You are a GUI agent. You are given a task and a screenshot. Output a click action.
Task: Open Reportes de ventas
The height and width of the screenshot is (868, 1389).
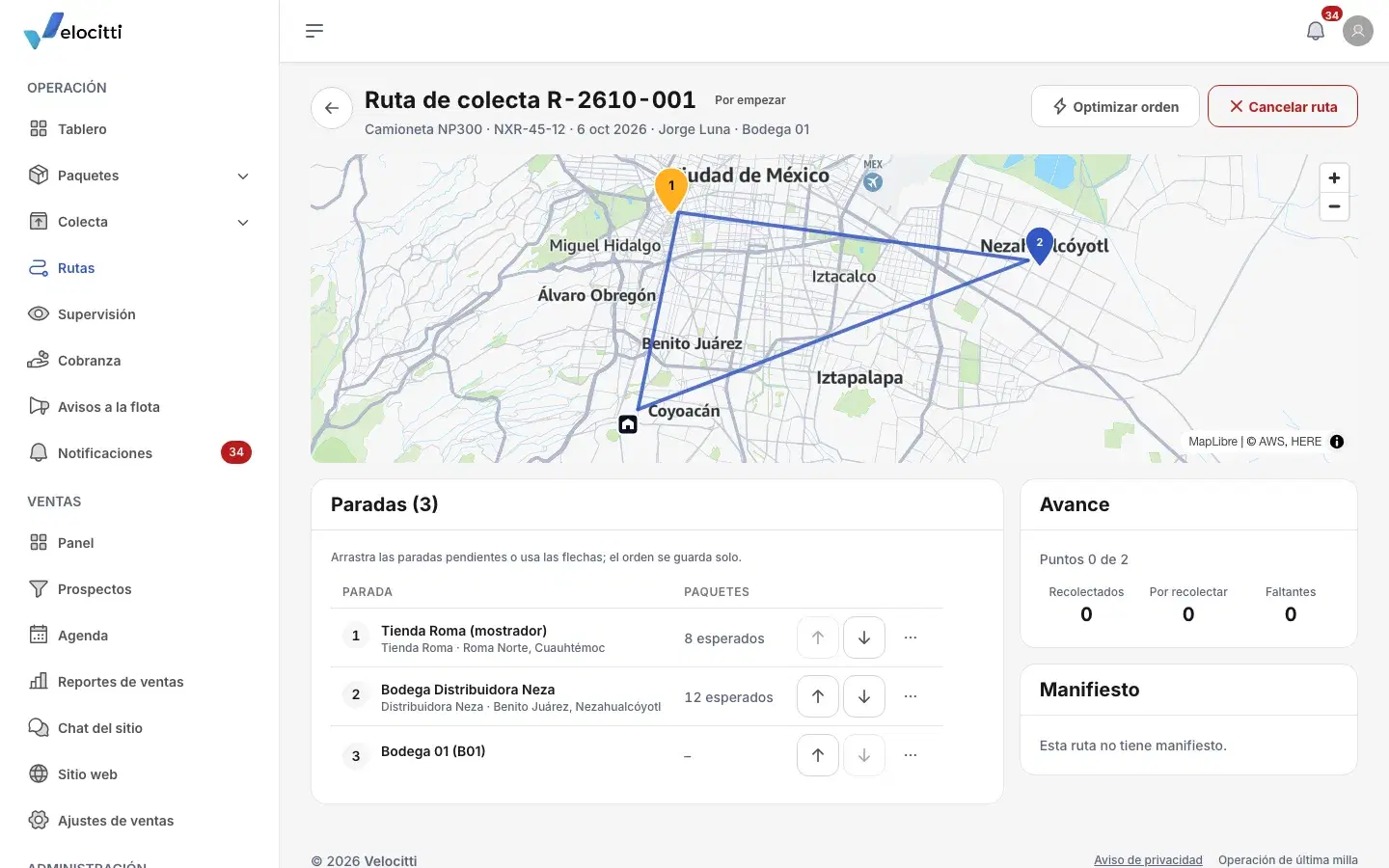140,682
